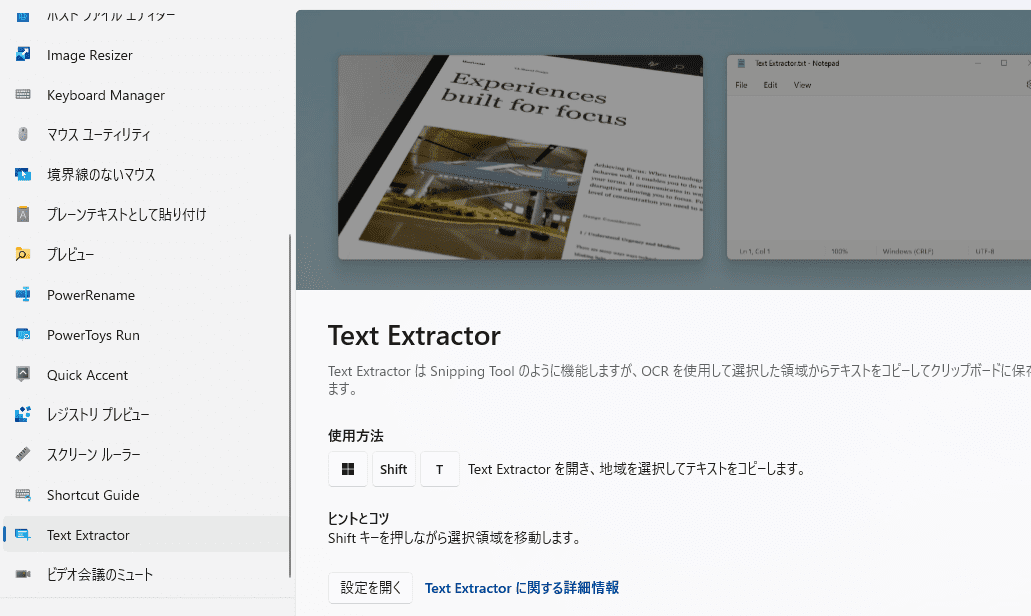Click the T key shortcut badge
Screen dimensions: 1031x616
(439, 469)
